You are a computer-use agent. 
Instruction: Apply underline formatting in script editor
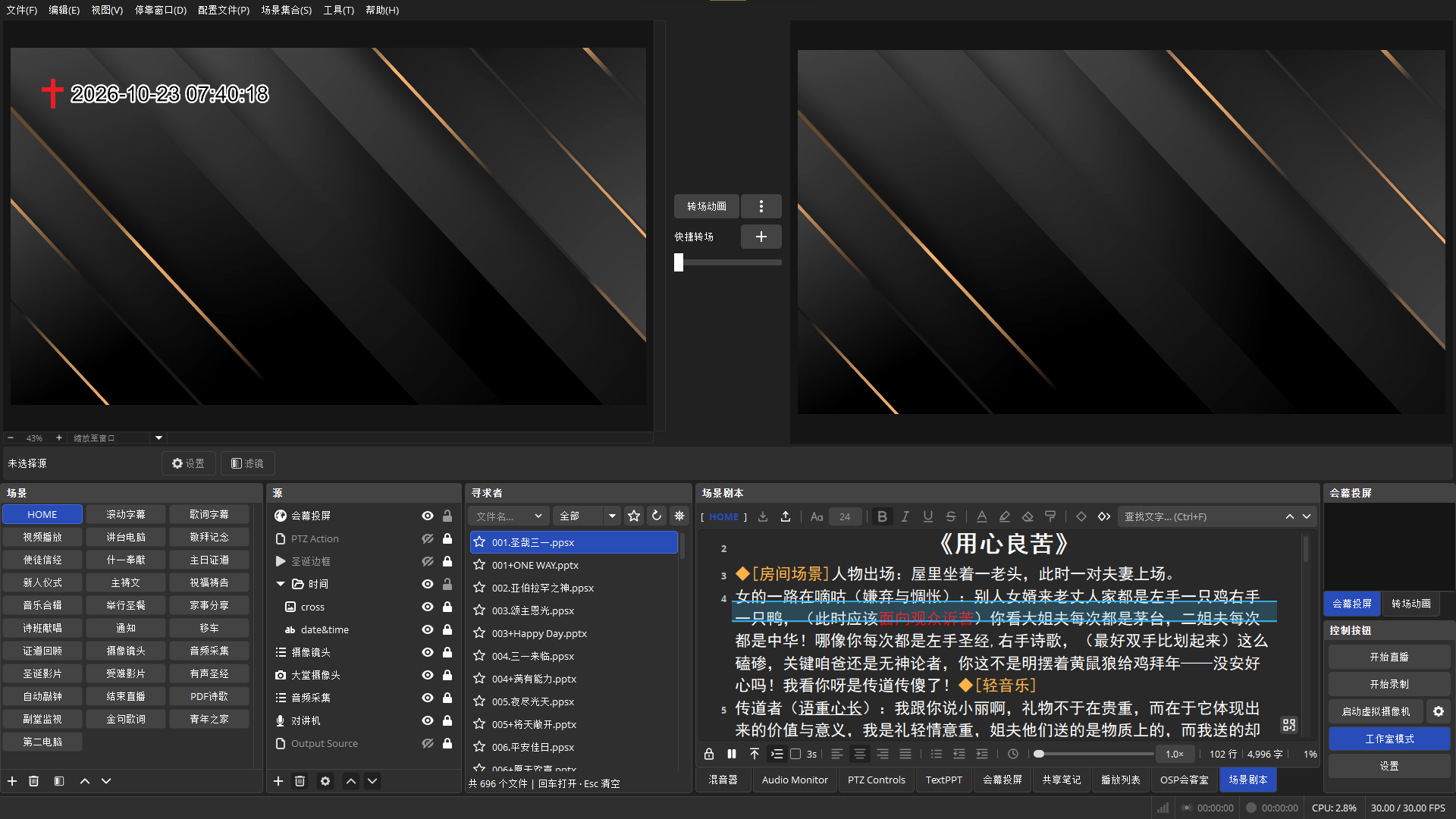click(x=927, y=516)
